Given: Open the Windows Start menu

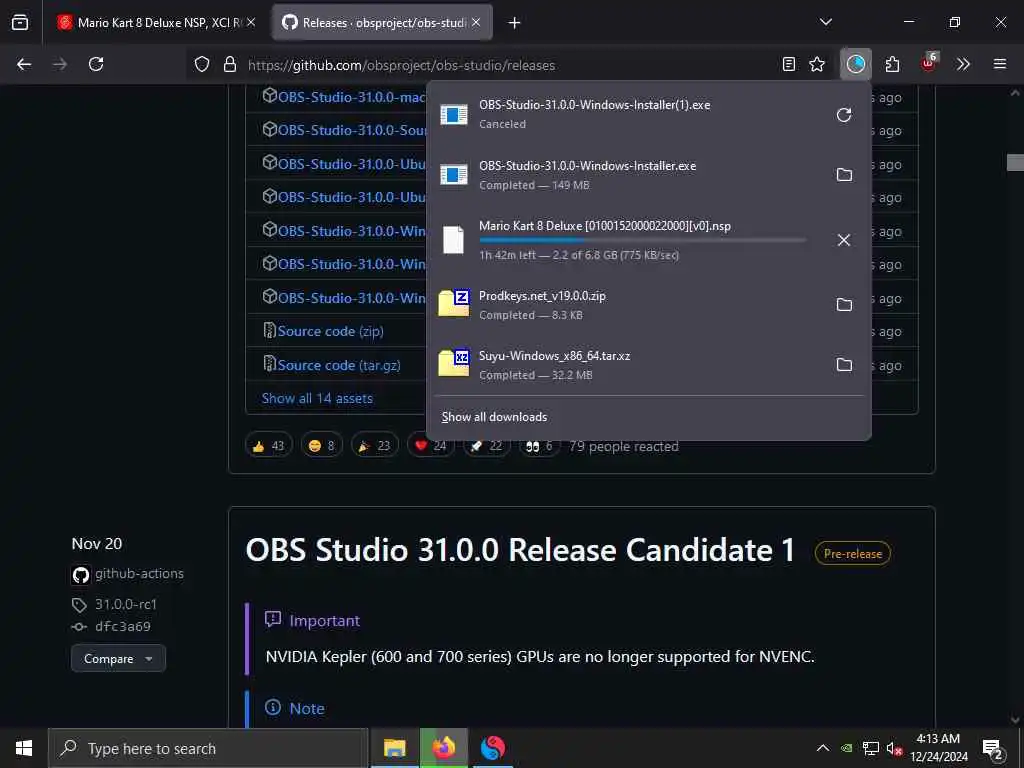Looking at the screenshot, I should (x=24, y=748).
